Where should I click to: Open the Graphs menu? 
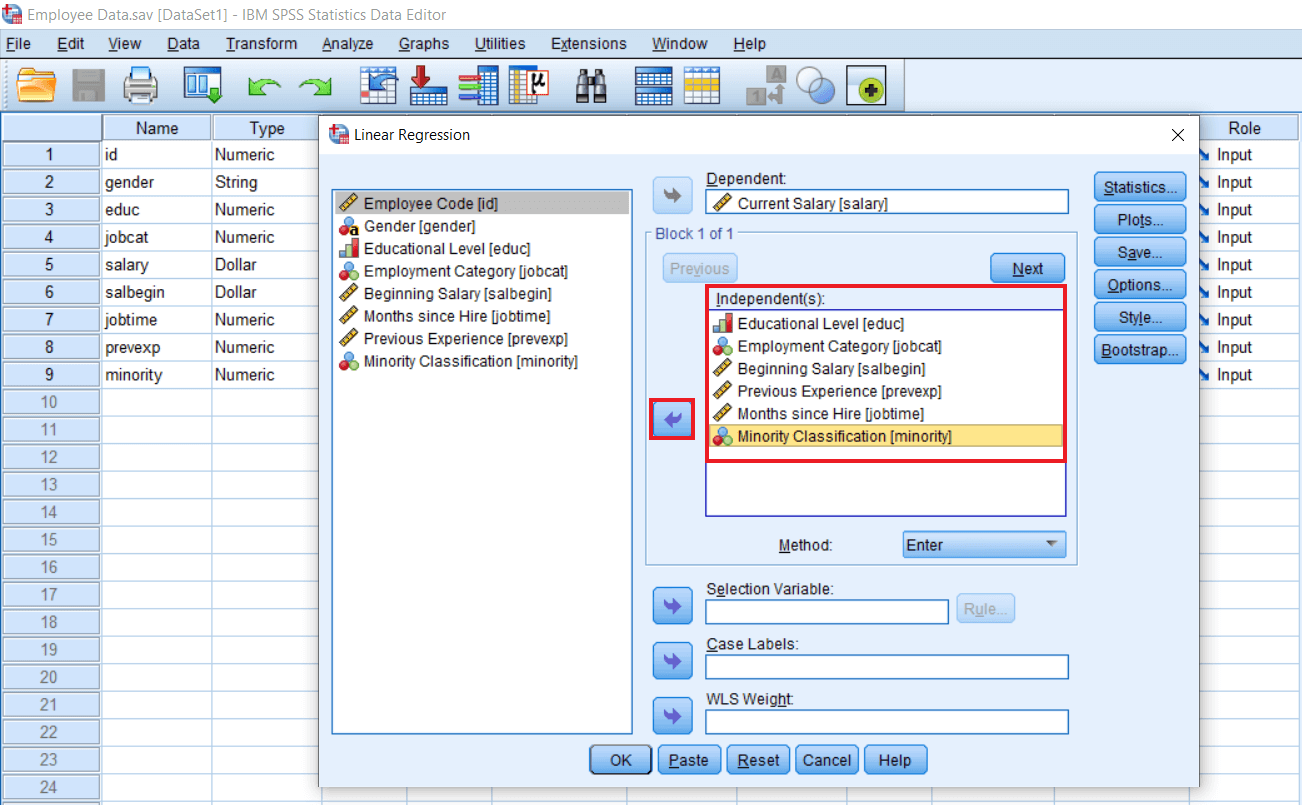pyautogui.click(x=424, y=44)
